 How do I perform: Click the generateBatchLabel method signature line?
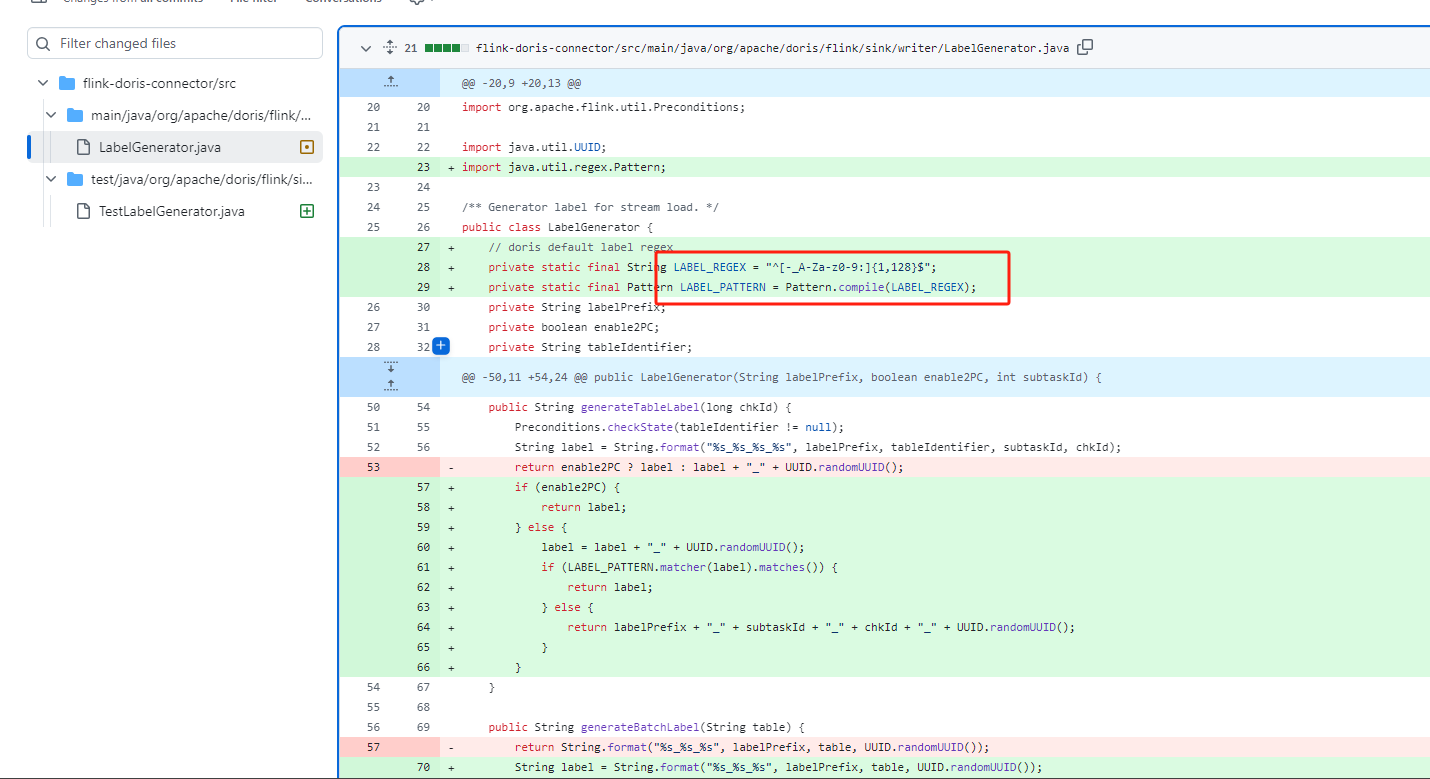coord(646,727)
